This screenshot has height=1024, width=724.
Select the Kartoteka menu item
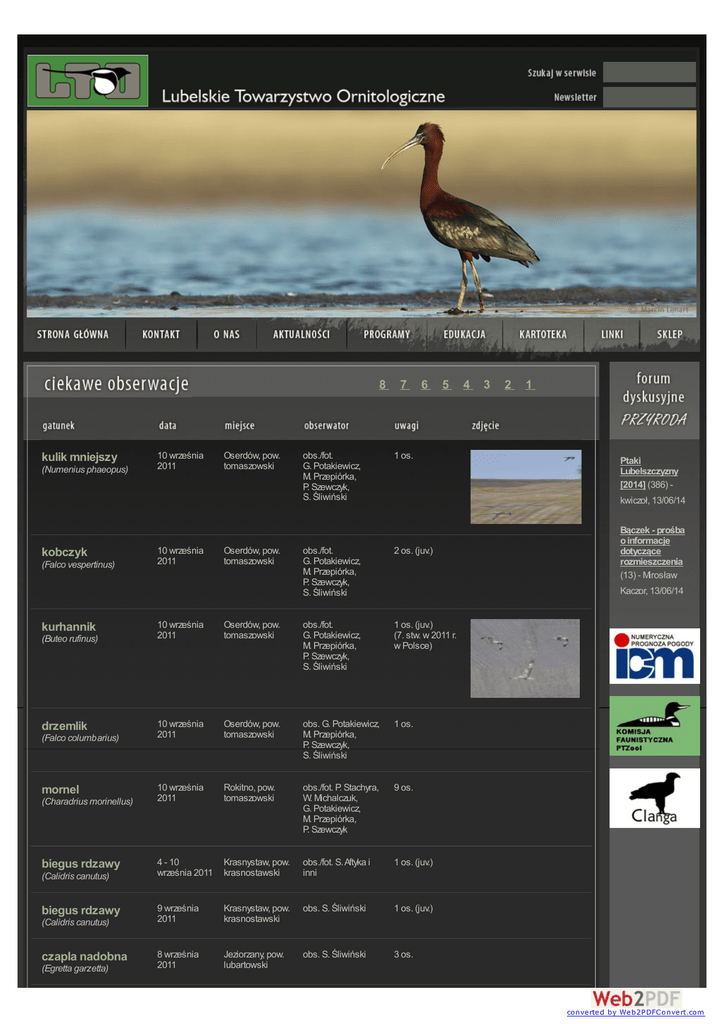543,334
